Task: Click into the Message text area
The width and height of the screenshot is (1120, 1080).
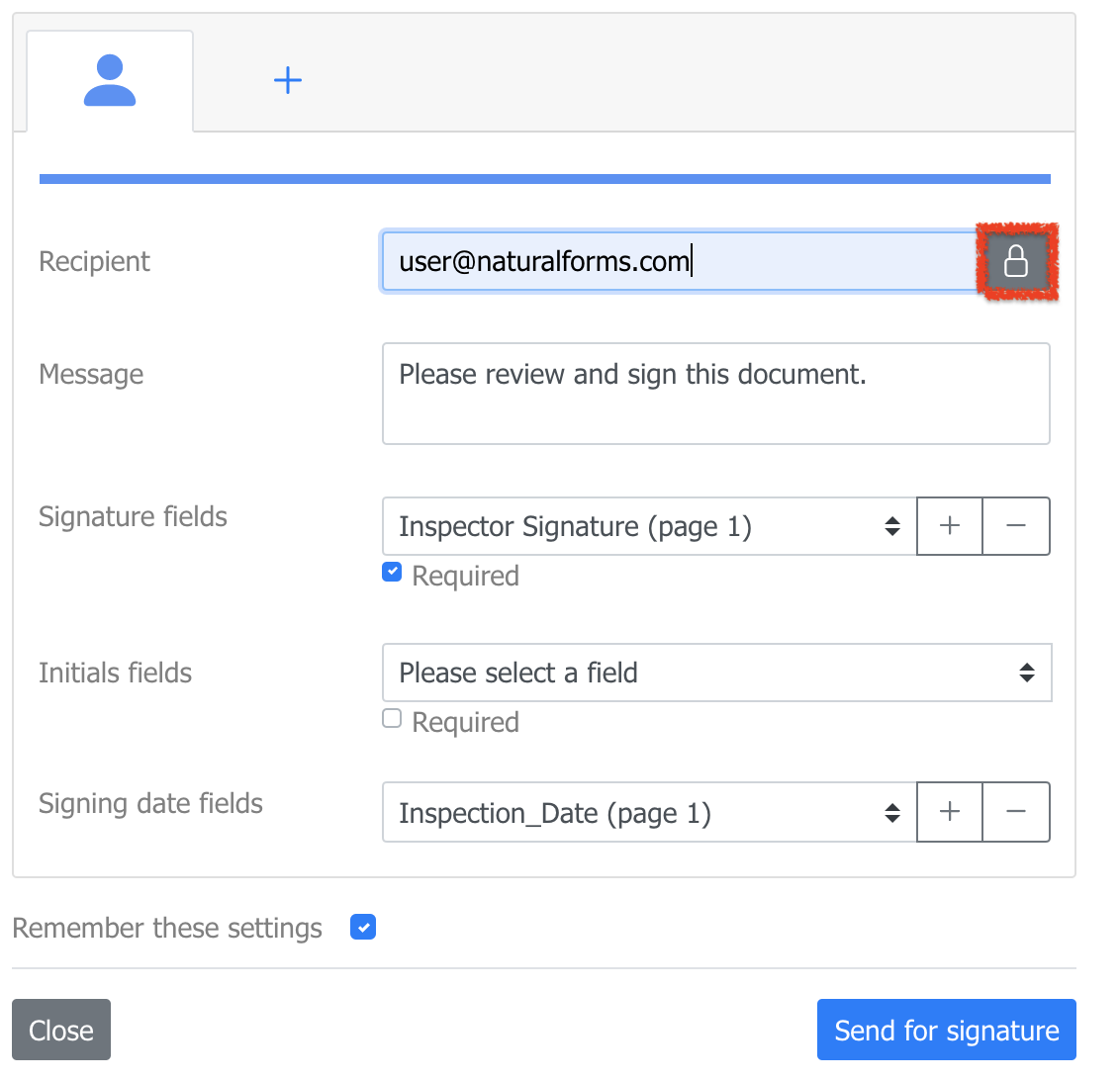Action: pos(715,394)
